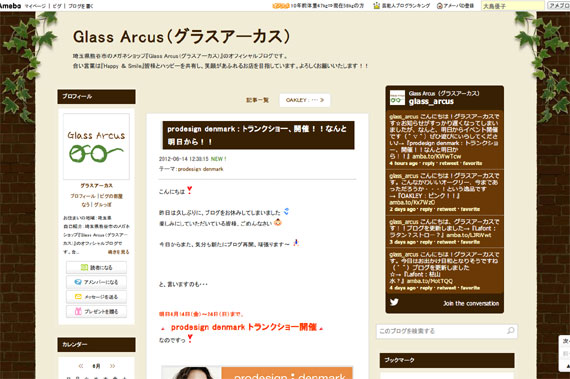Open the prodesign denmark trunk show post title
570x379 pixels.
click(258, 135)
